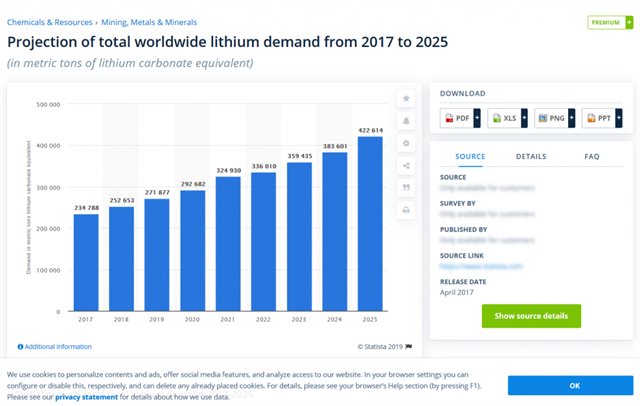Click the Chemicals & Resources breadcrumb
640x406 pixels.
(x=49, y=21)
